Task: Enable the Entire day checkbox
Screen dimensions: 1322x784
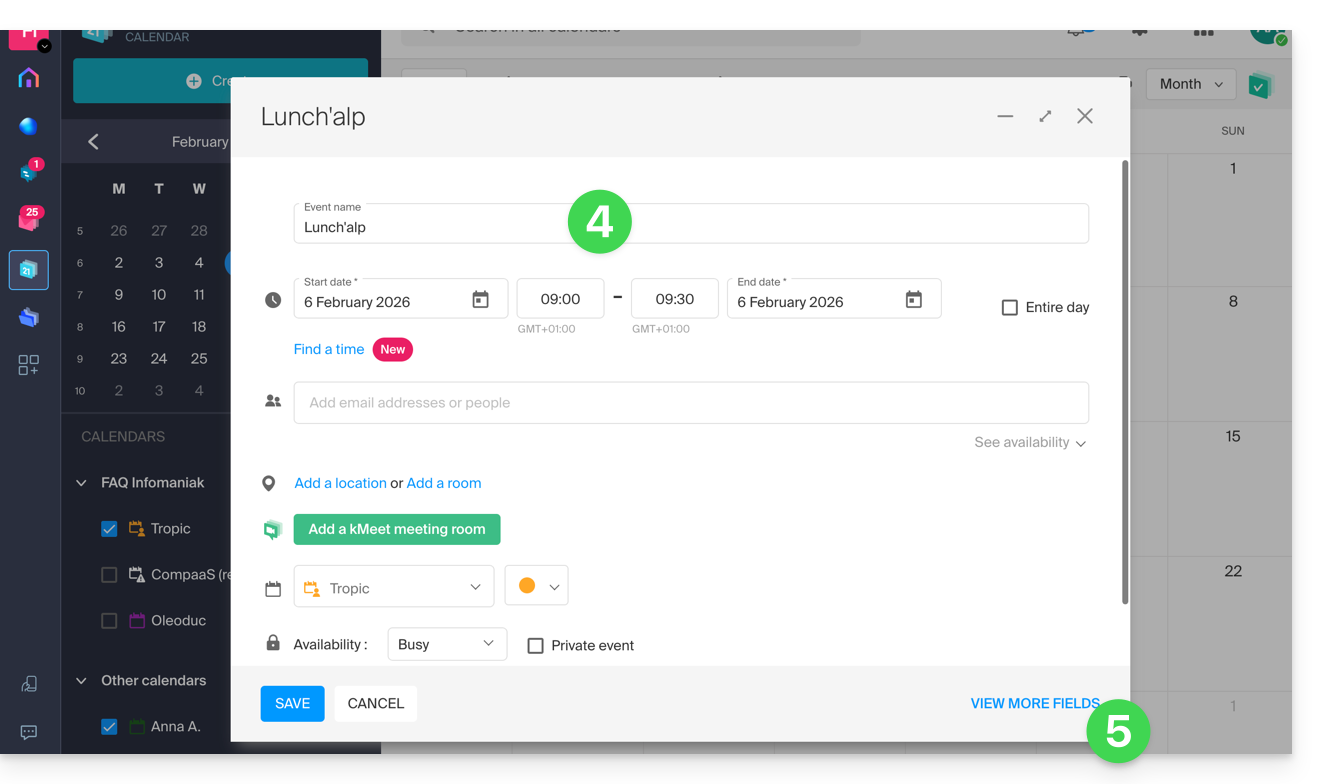Action: click(1010, 308)
